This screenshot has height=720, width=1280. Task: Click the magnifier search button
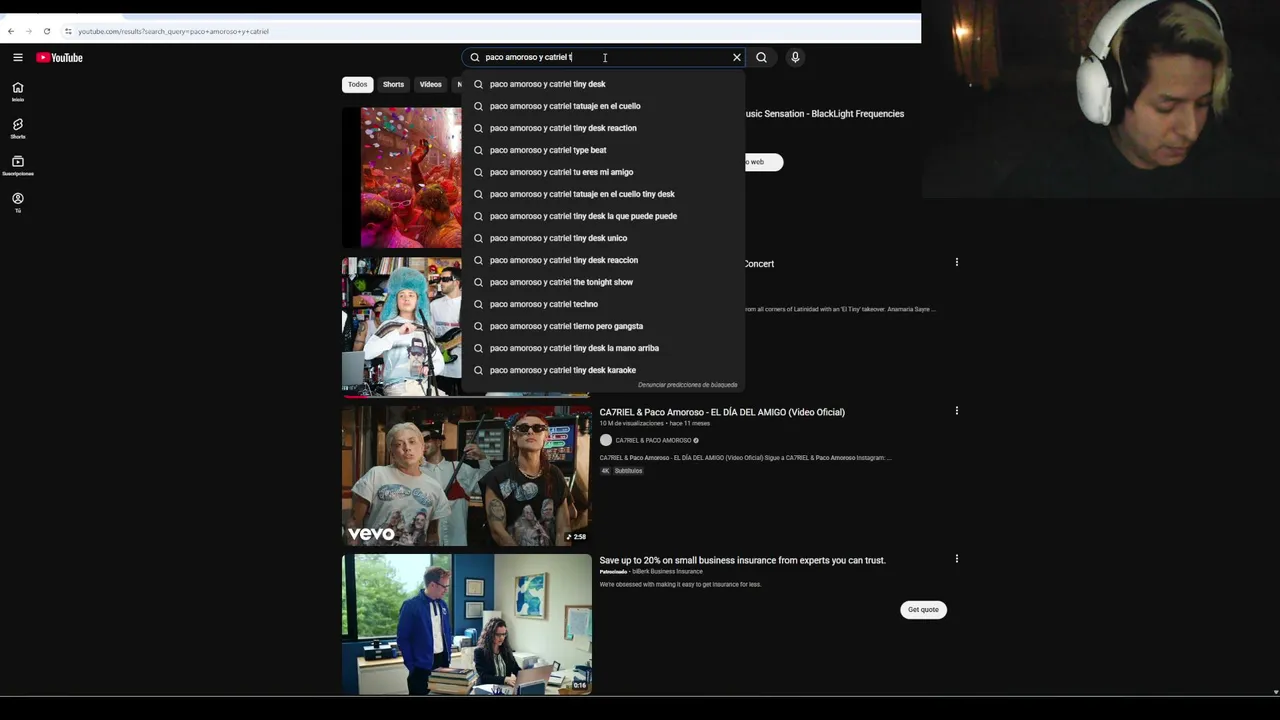(761, 57)
